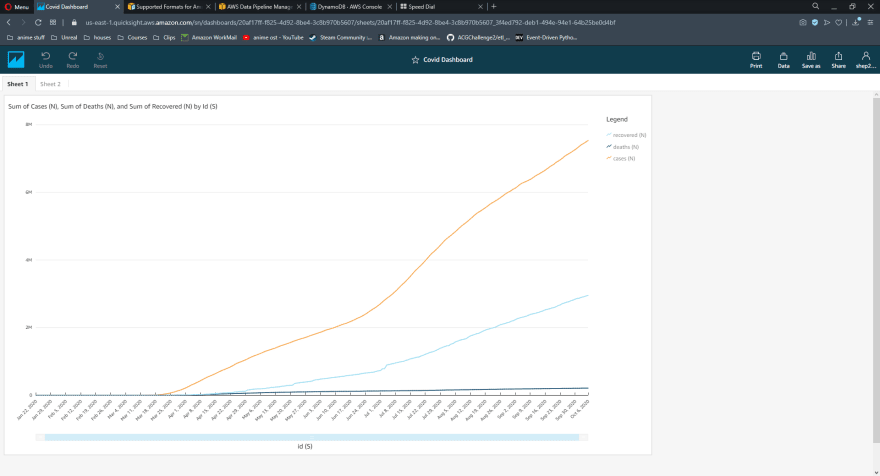Click the snapshot camera icon

803,22
